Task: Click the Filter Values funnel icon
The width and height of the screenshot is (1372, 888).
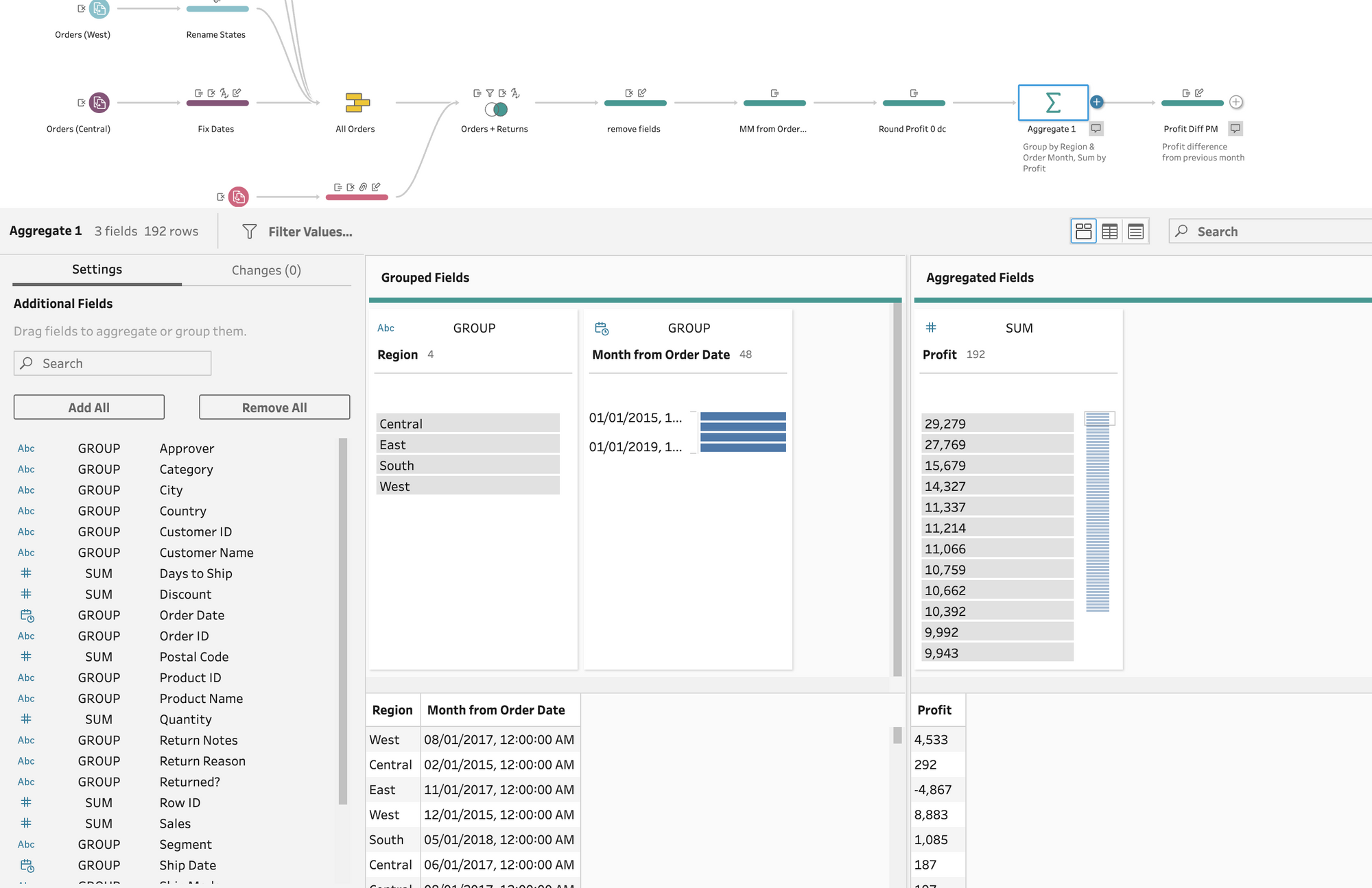Action: tap(250, 232)
